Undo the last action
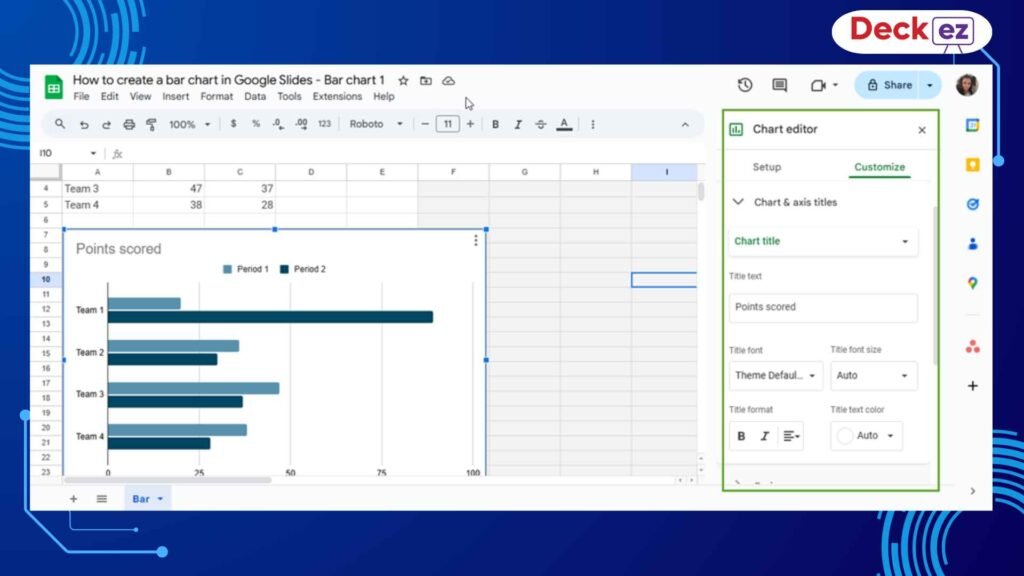Image resolution: width=1024 pixels, height=576 pixels. [x=84, y=123]
